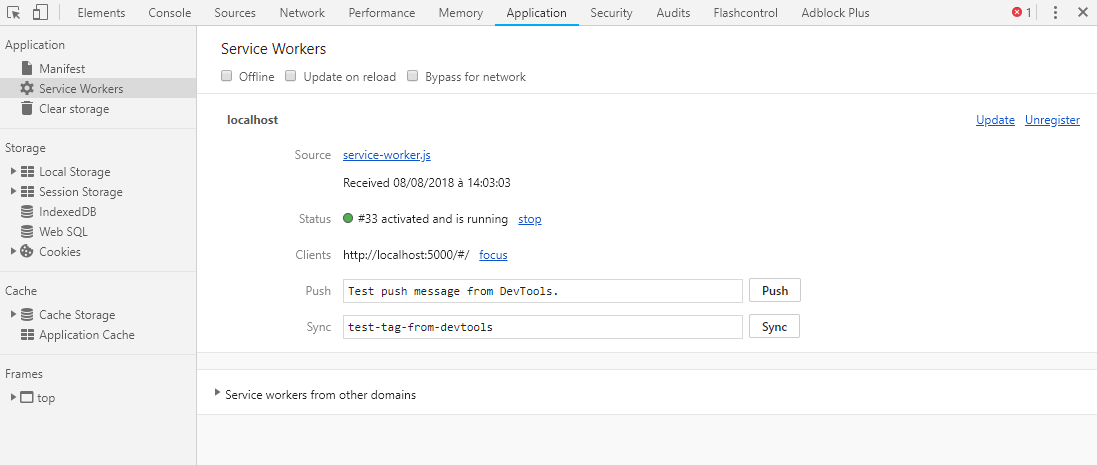Click the red error count icon

click(x=1017, y=13)
